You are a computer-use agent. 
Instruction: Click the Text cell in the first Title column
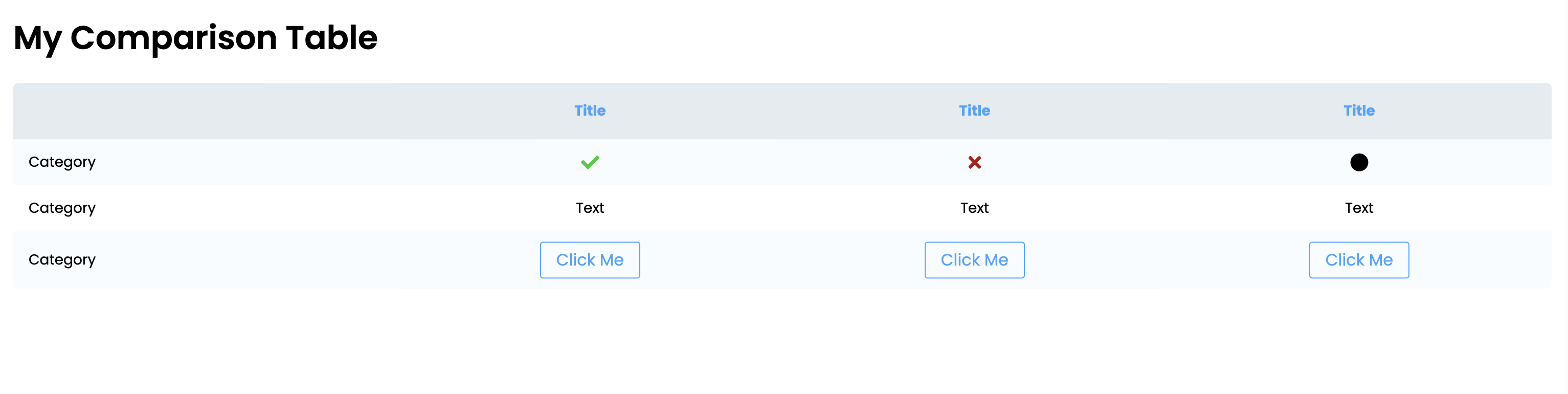589,208
